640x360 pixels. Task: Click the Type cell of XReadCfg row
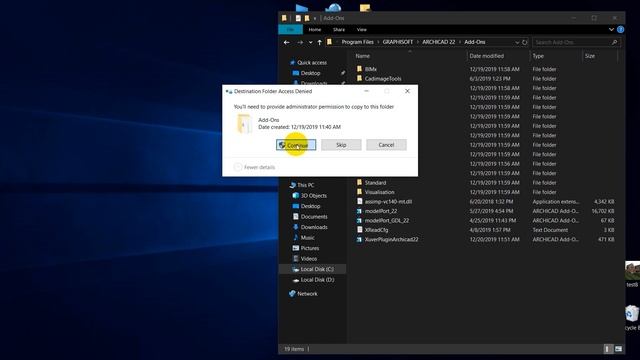550,230
